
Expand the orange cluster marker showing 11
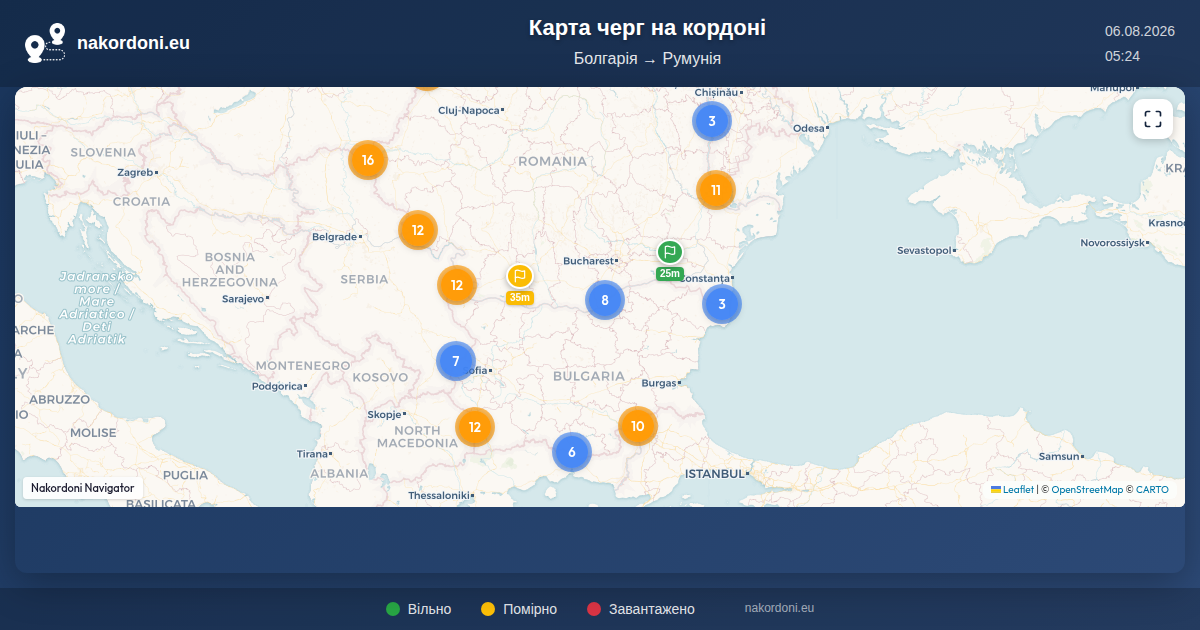pyautogui.click(x=716, y=190)
